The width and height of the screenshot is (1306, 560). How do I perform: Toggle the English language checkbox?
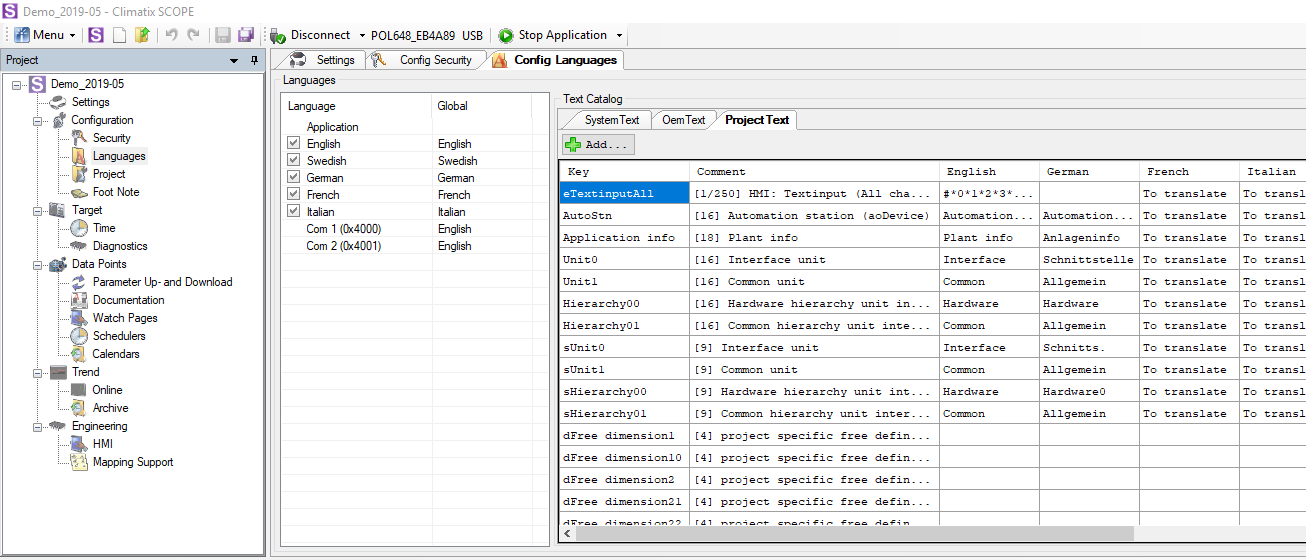(x=293, y=144)
